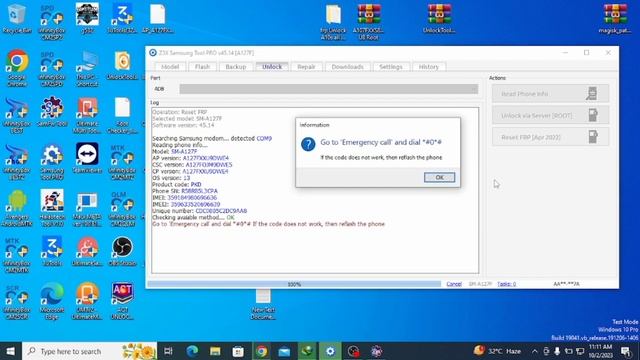Image resolution: width=640 pixels, height=360 pixels.
Task: Open Ultimate Multi Tool desktop icon
Action: coord(87,115)
